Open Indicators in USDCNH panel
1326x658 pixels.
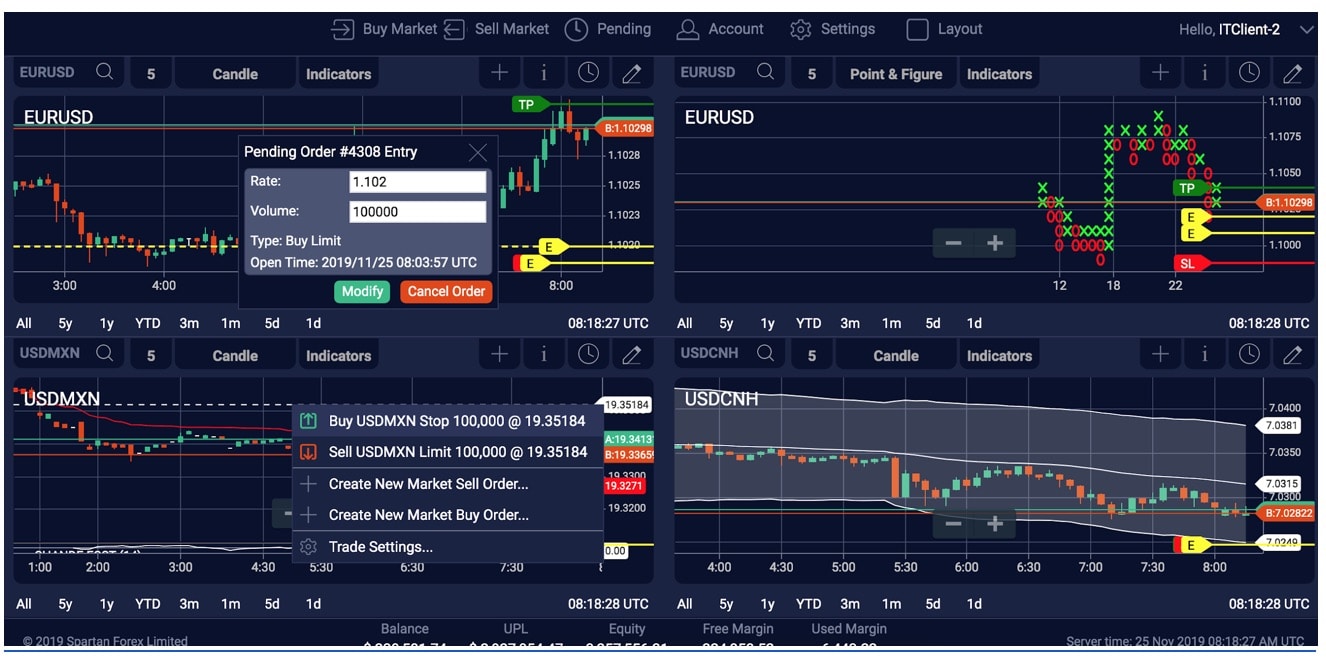(x=999, y=356)
